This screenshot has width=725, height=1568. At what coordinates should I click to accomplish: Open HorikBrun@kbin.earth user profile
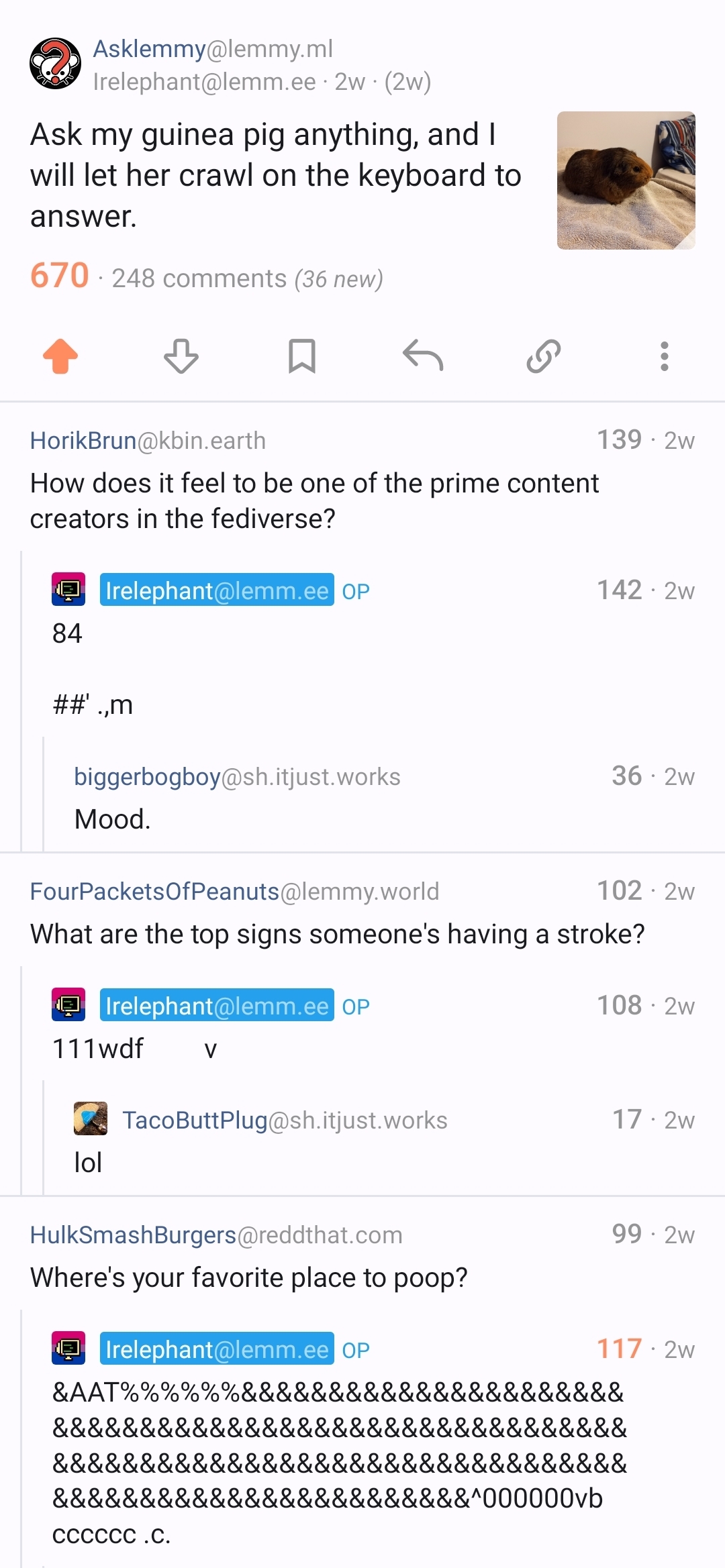(x=148, y=441)
